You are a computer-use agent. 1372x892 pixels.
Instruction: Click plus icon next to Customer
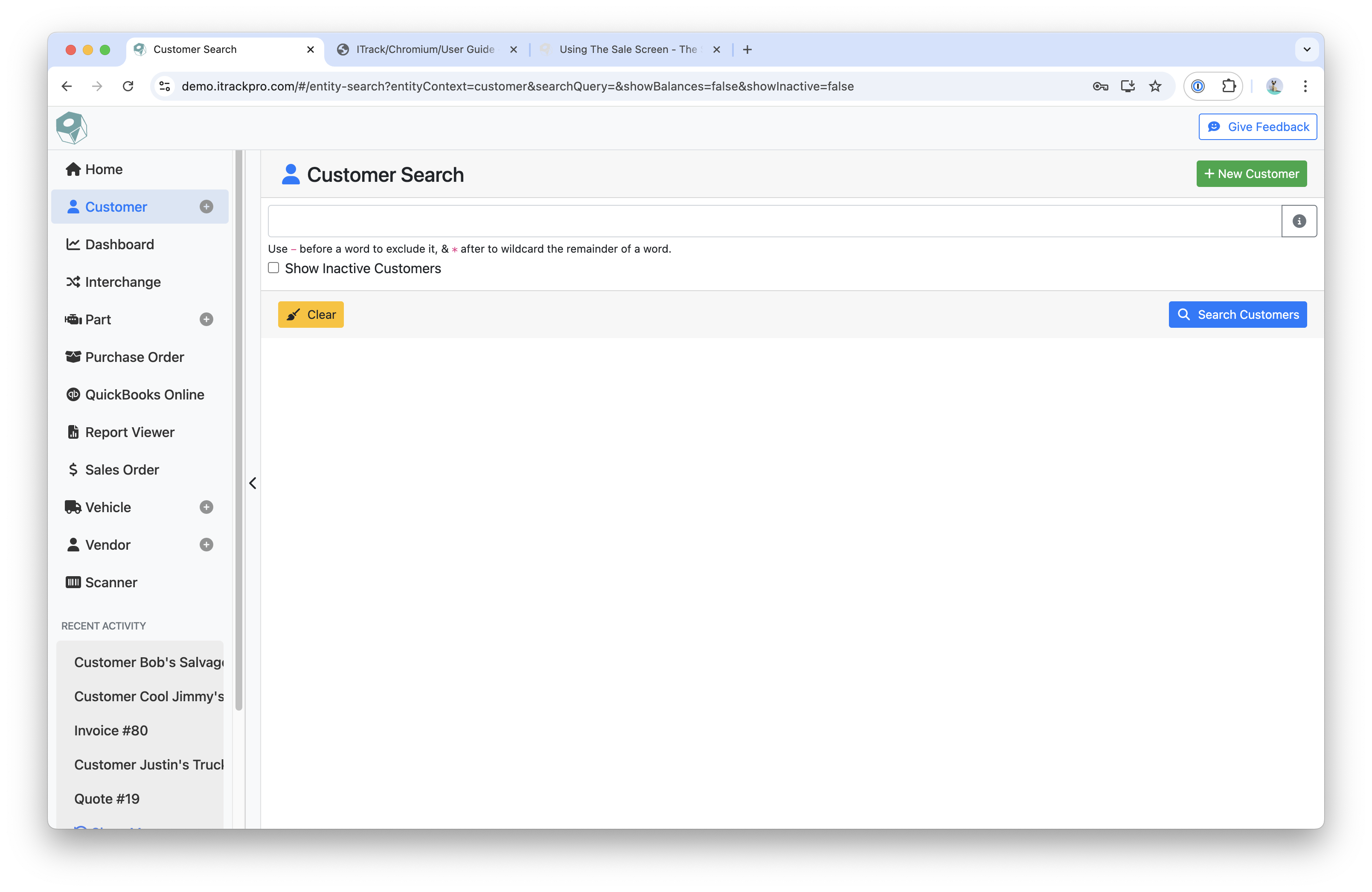point(206,207)
